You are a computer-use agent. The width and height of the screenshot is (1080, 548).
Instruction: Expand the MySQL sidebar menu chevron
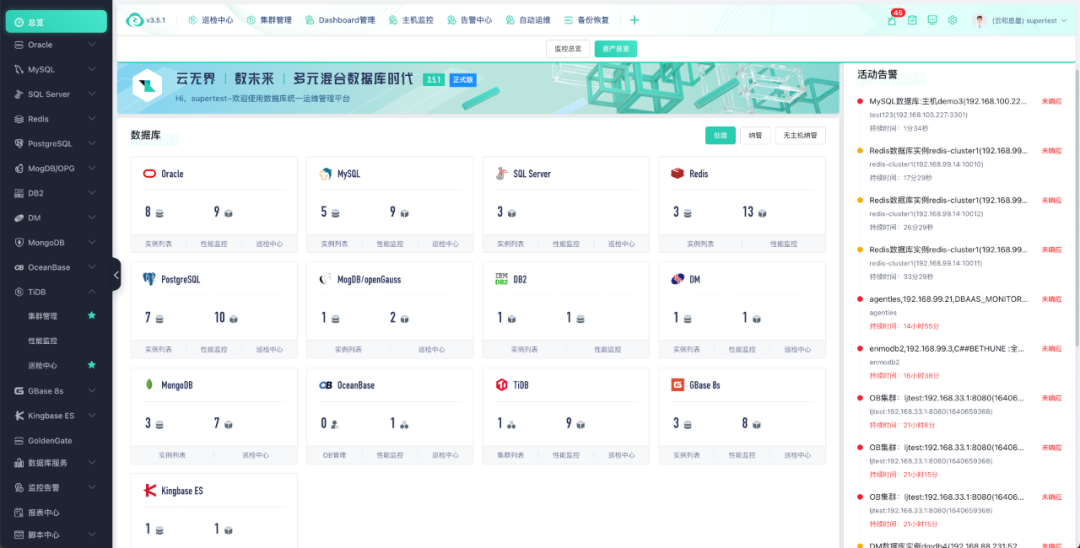pos(92,70)
